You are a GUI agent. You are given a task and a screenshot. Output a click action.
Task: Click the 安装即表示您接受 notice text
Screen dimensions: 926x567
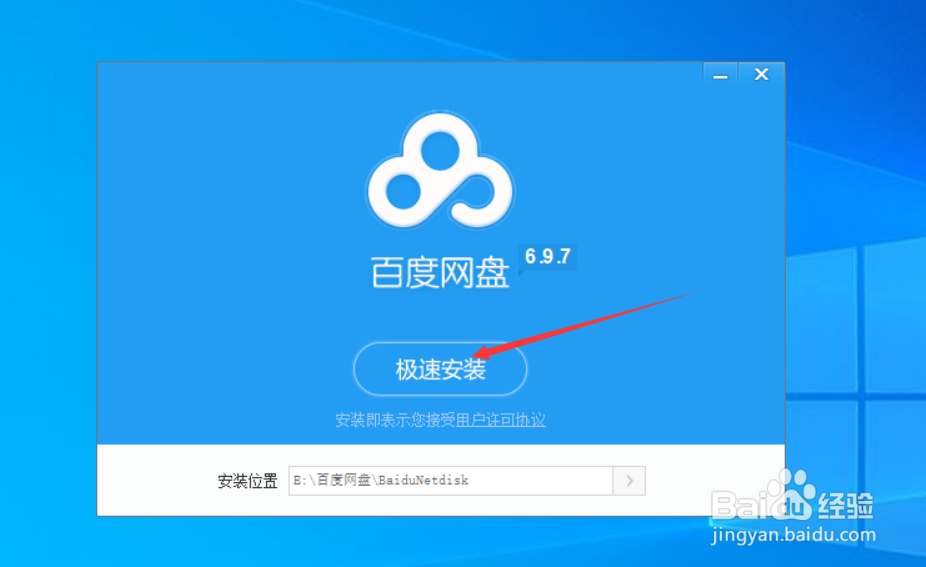point(396,420)
